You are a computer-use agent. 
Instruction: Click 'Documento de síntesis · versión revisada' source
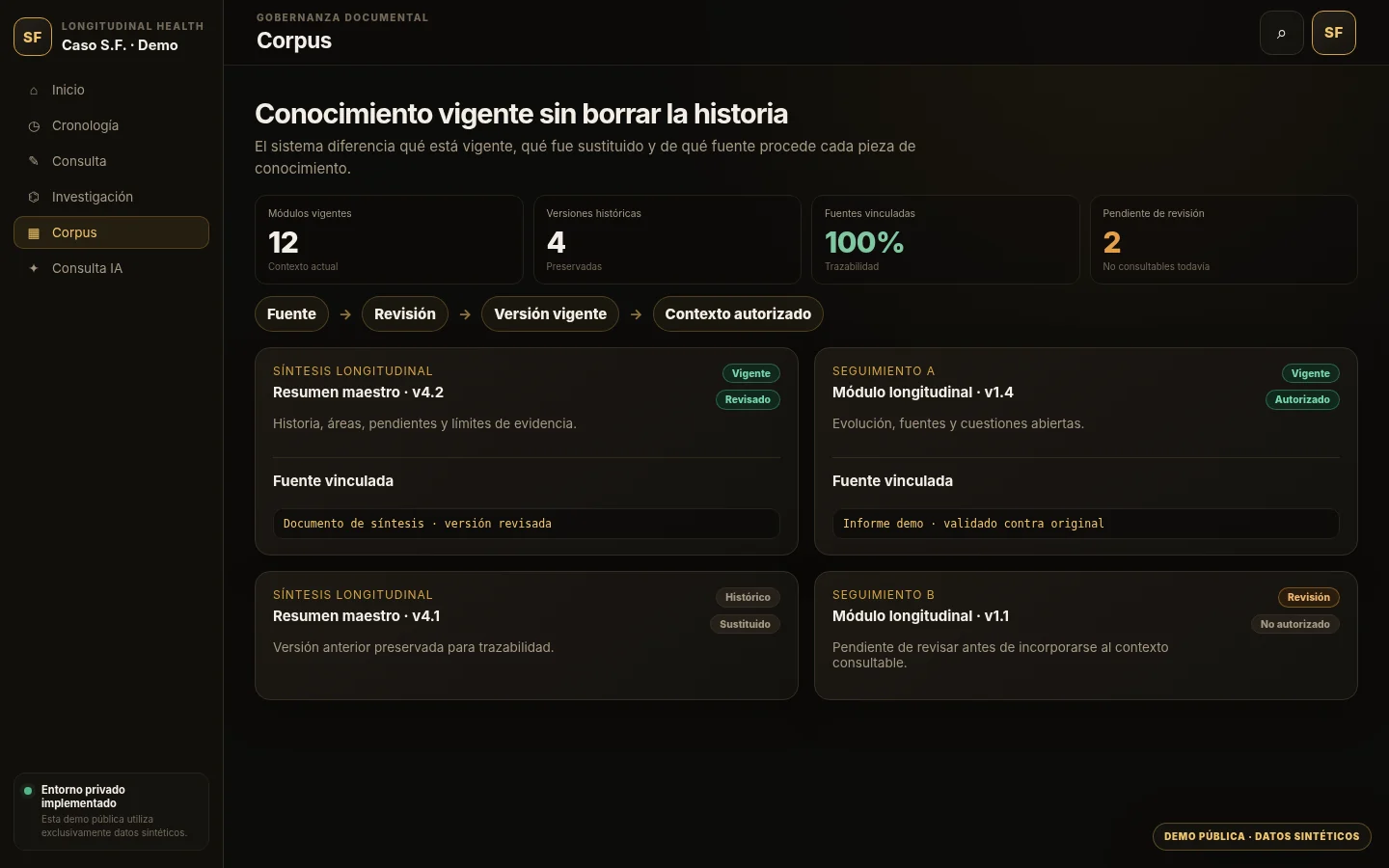[x=527, y=524]
